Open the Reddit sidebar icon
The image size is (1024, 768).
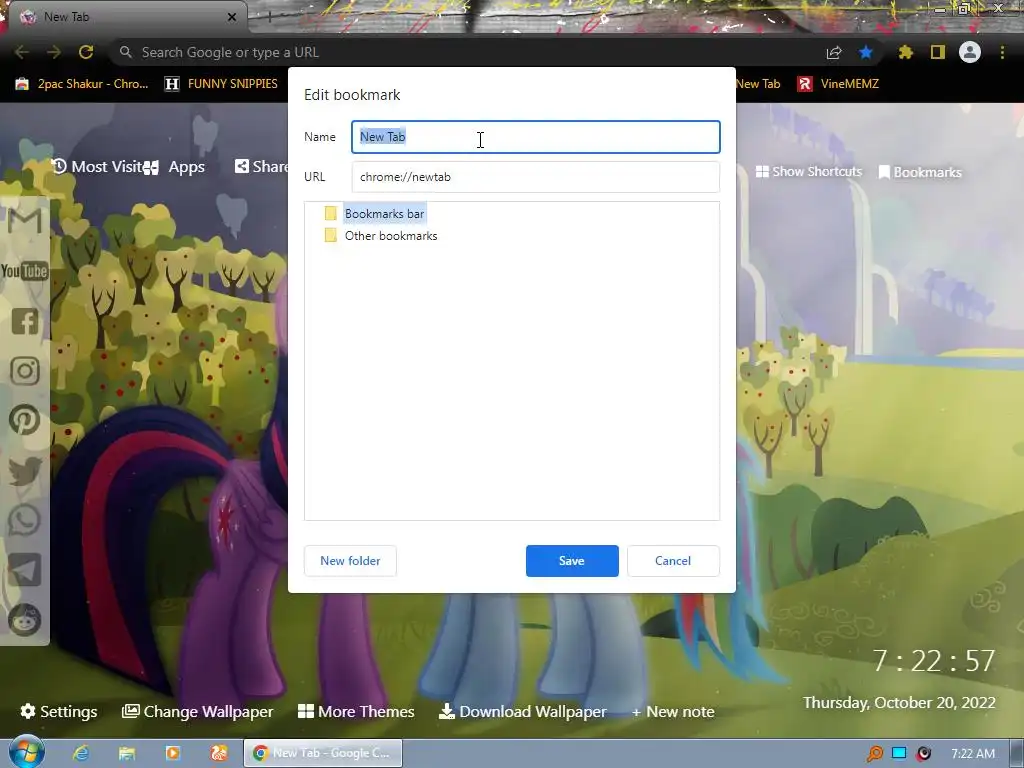(x=25, y=620)
